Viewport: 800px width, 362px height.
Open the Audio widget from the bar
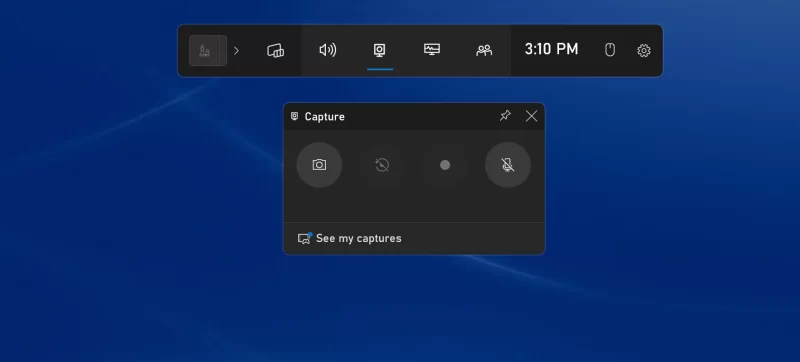pyautogui.click(x=328, y=50)
